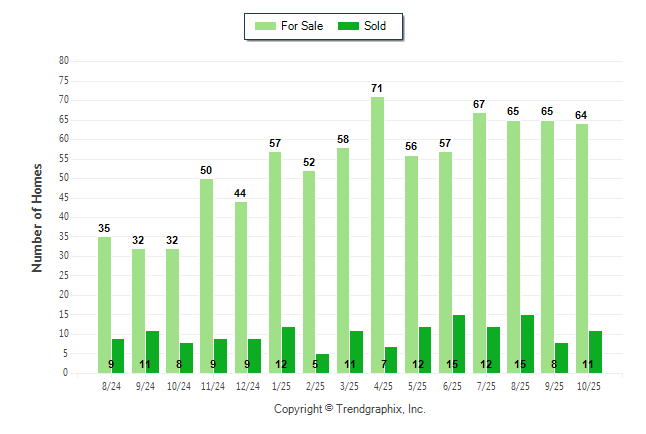Click the light green For Sale legend swatch

[x=267, y=26]
